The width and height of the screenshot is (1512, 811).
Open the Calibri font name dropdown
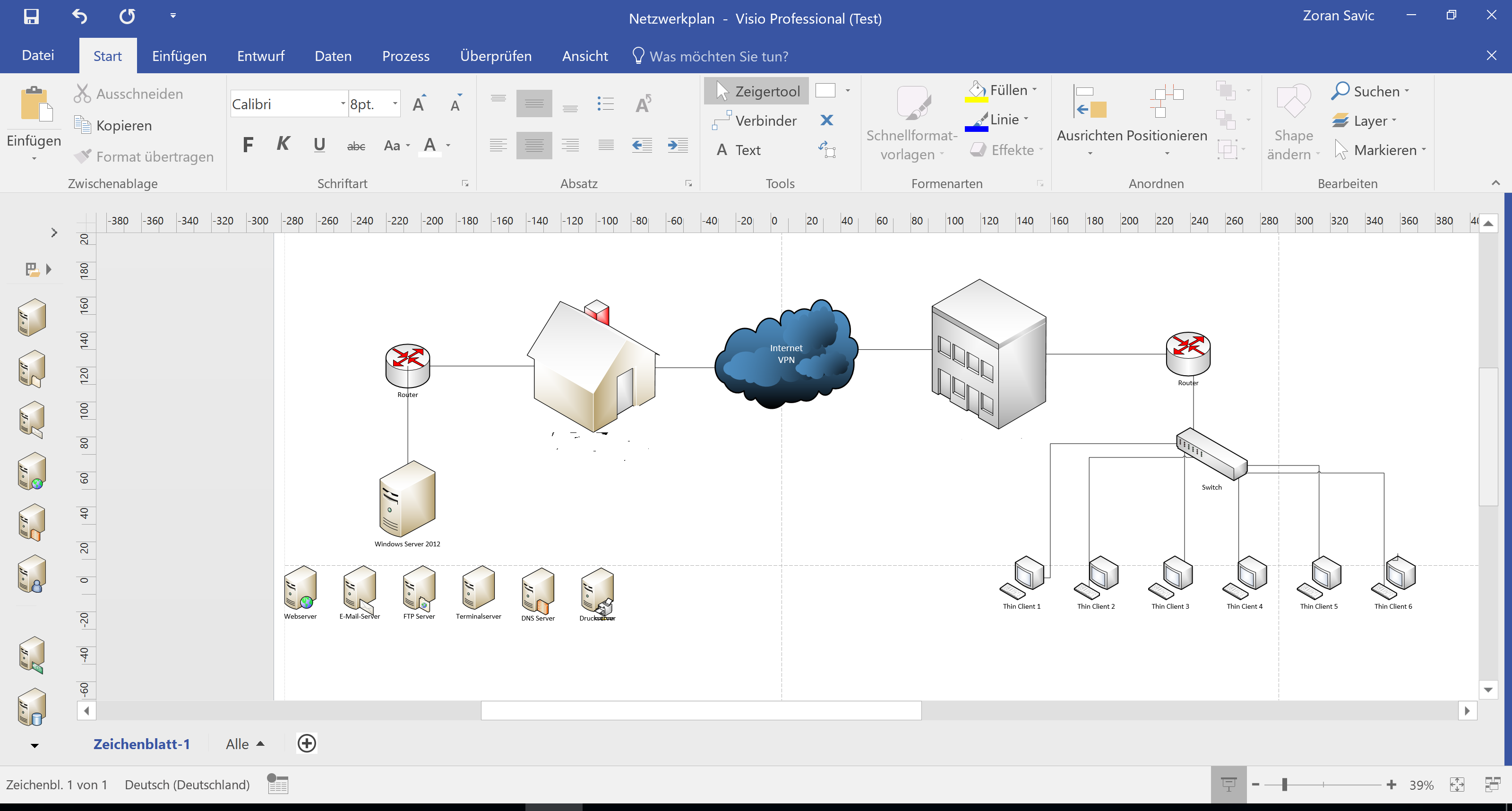click(343, 104)
